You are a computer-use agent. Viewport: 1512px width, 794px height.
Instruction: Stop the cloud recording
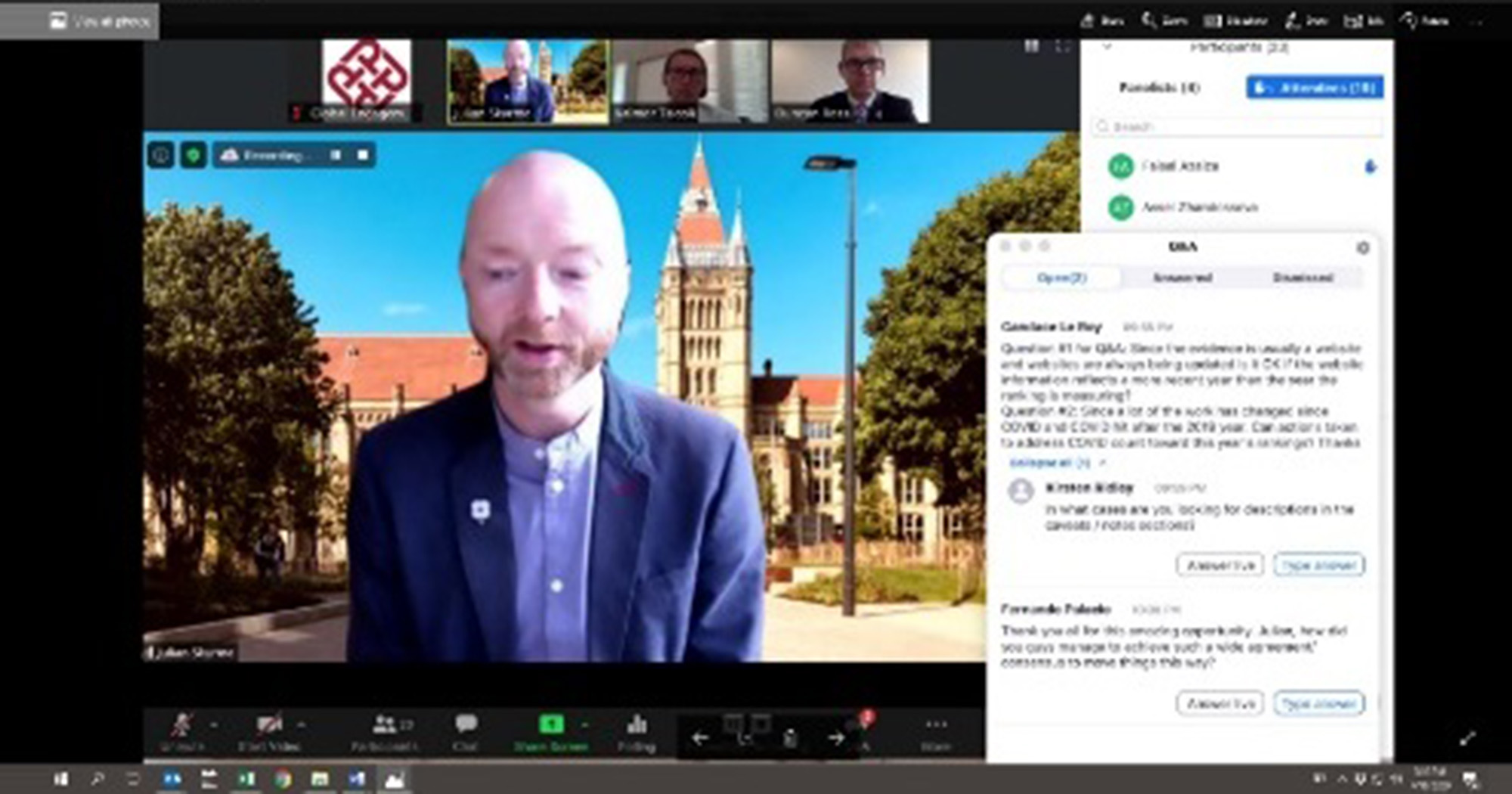363,155
